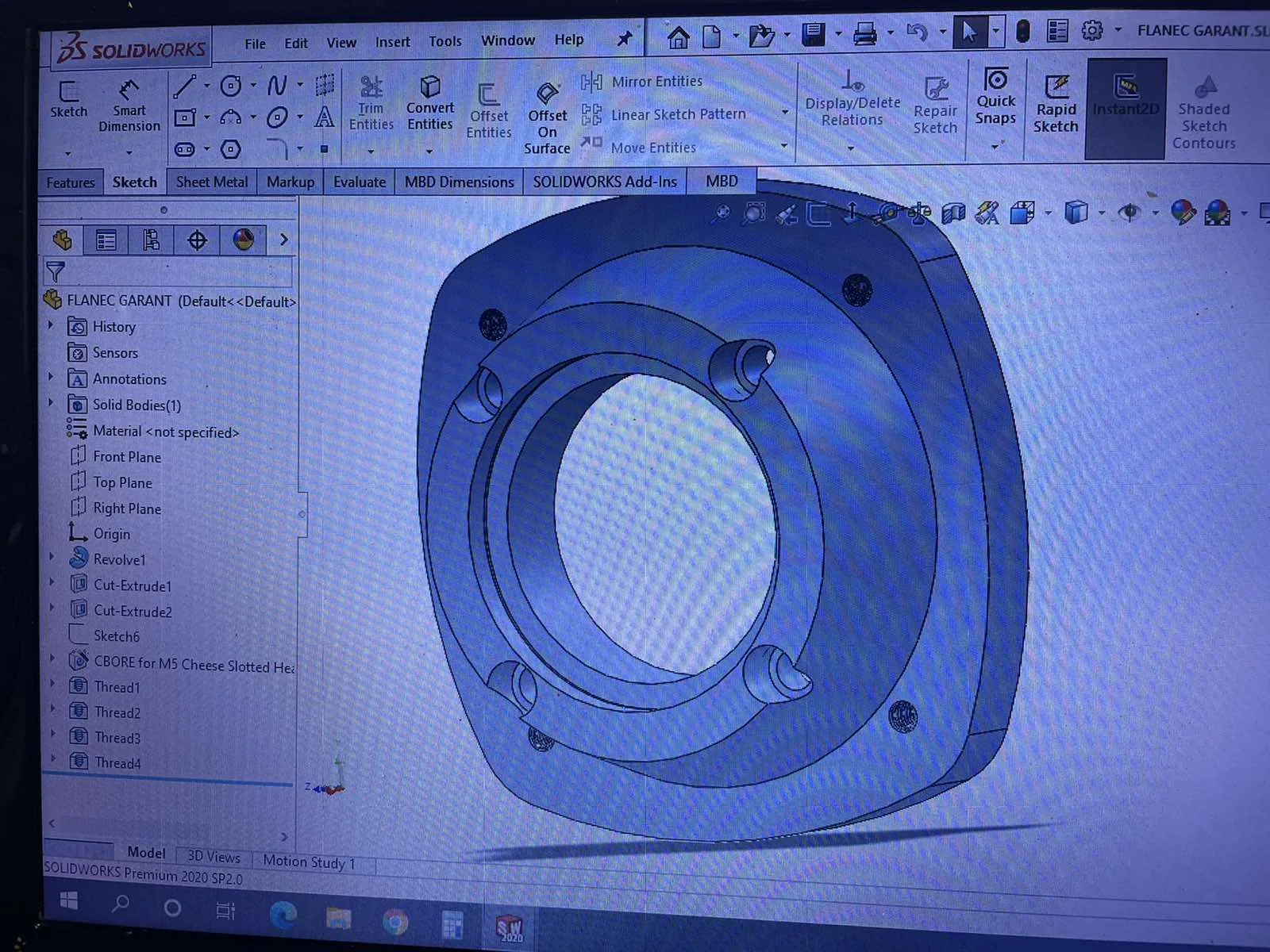Image resolution: width=1270 pixels, height=952 pixels.
Task: Select the Front Plane item
Action: (x=127, y=457)
